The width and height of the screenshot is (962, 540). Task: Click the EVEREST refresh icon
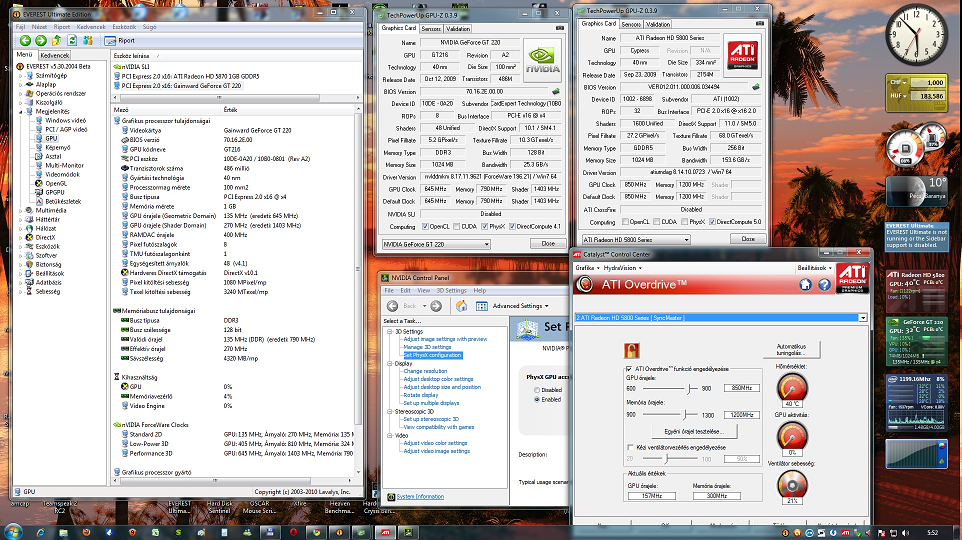72,40
